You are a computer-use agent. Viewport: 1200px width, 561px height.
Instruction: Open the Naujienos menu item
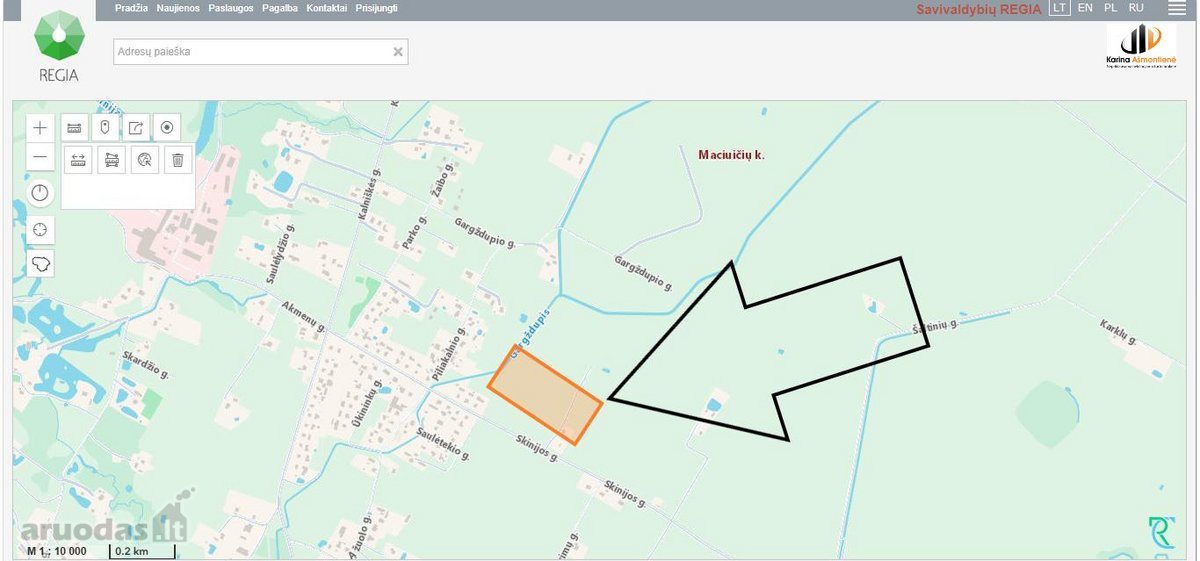[178, 8]
